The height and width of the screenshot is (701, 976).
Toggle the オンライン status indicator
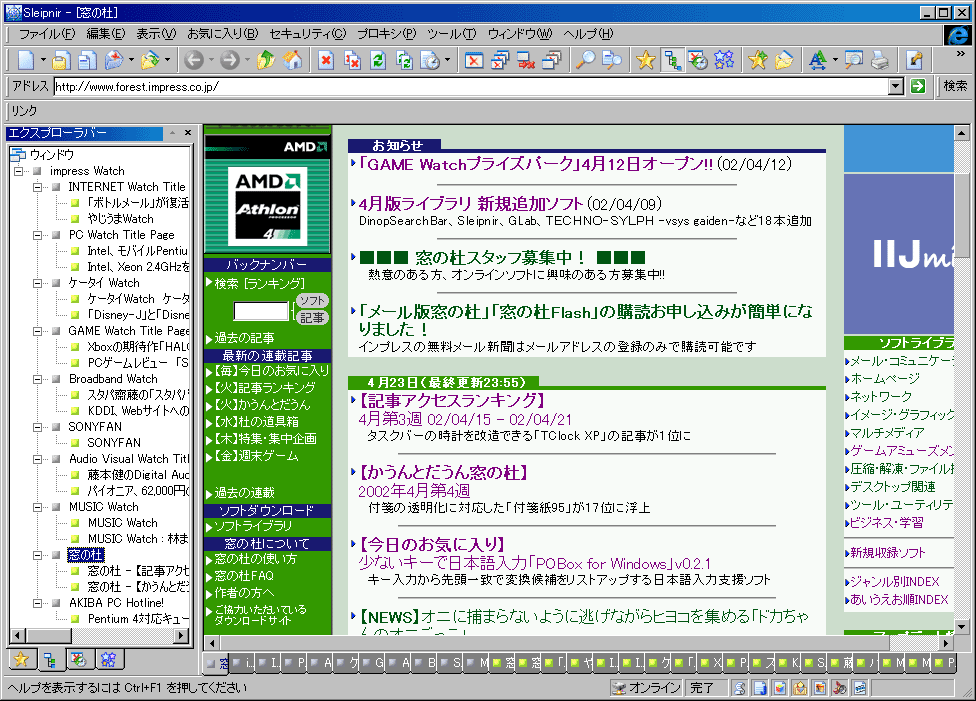(646, 688)
